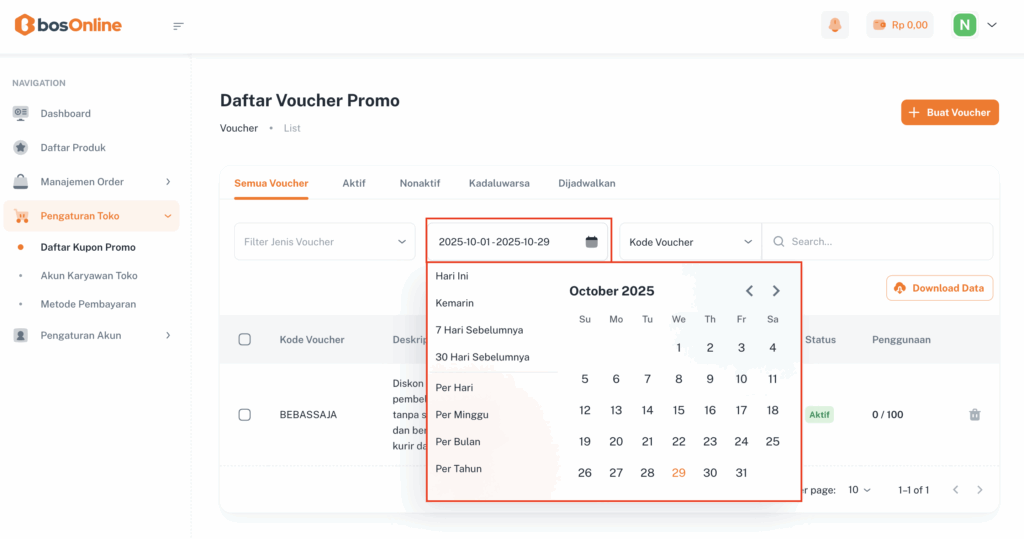Click the green N user avatar
The image size is (1024, 539).
pyautogui.click(x=964, y=25)
